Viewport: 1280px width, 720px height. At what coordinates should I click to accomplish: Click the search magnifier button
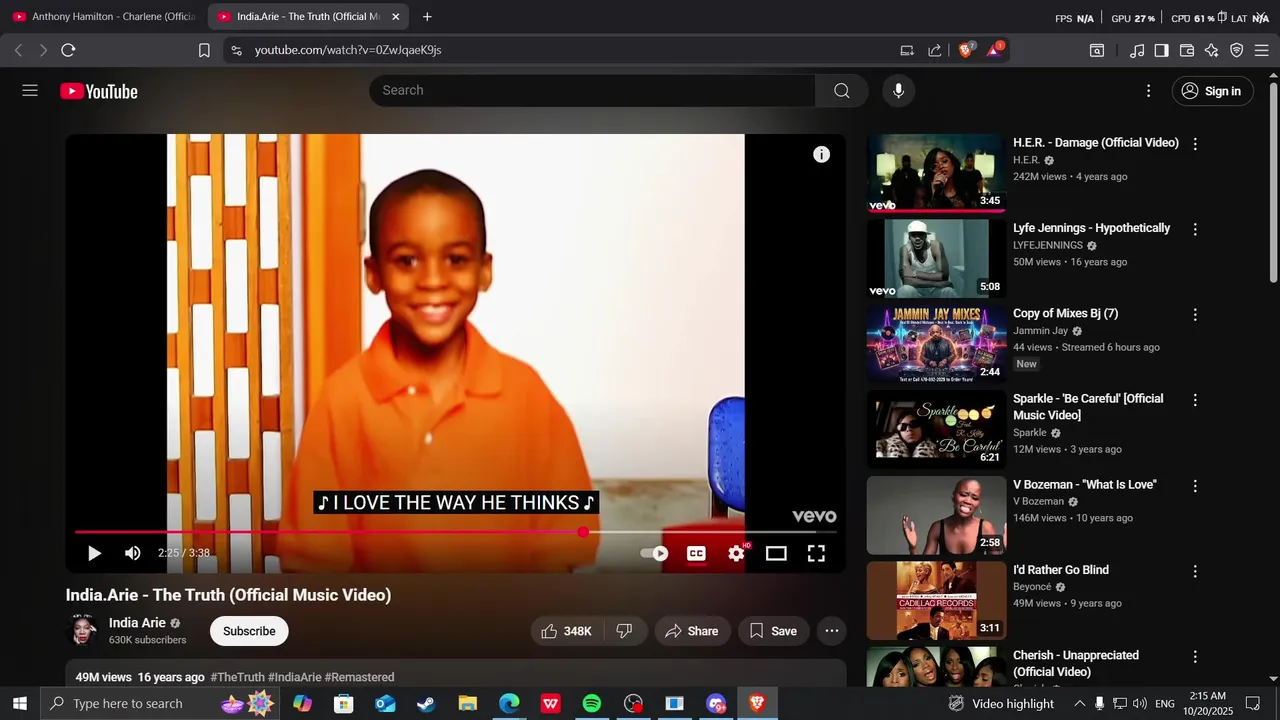[842, 91]
